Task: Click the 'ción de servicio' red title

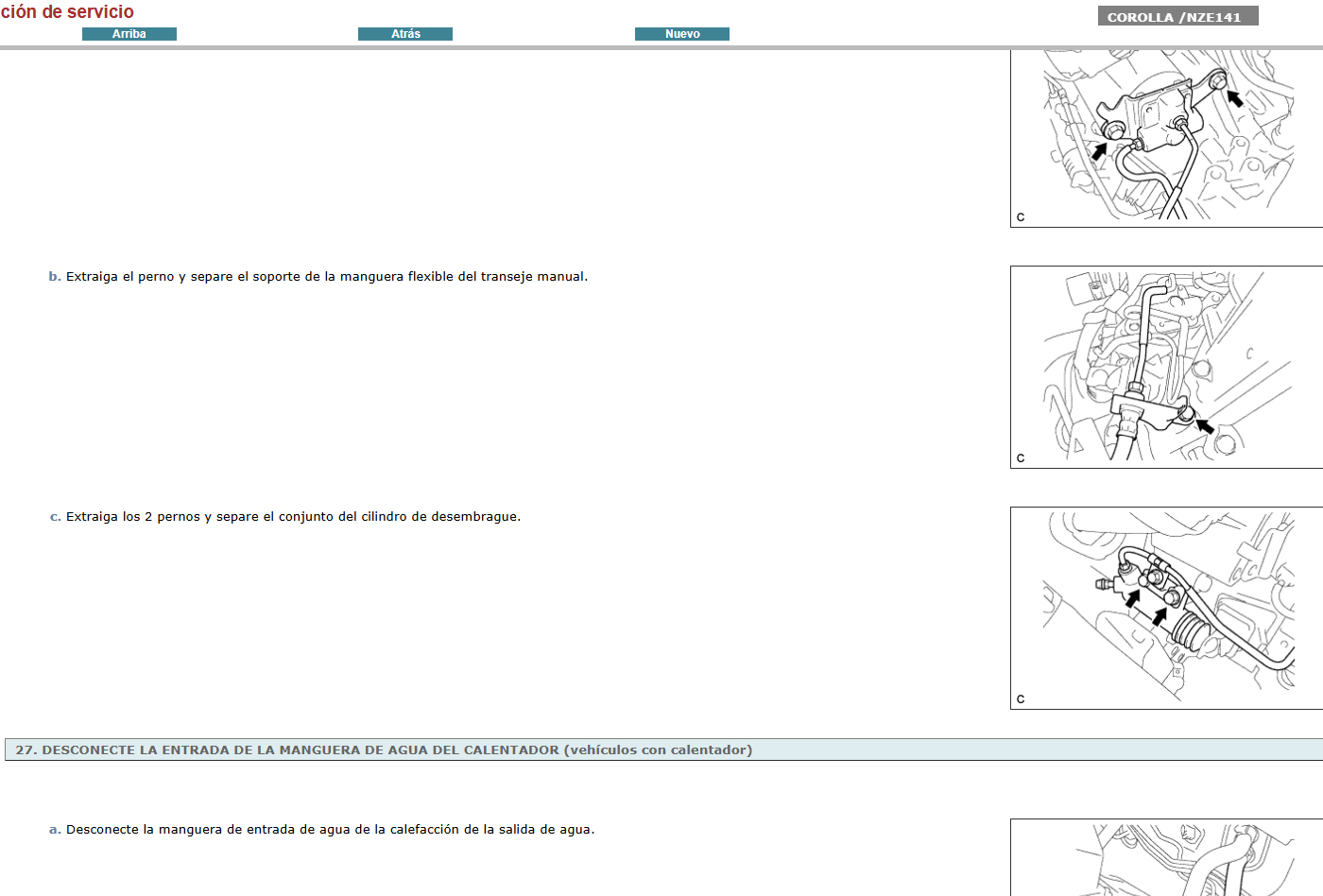Action: [x=68, y=12]
